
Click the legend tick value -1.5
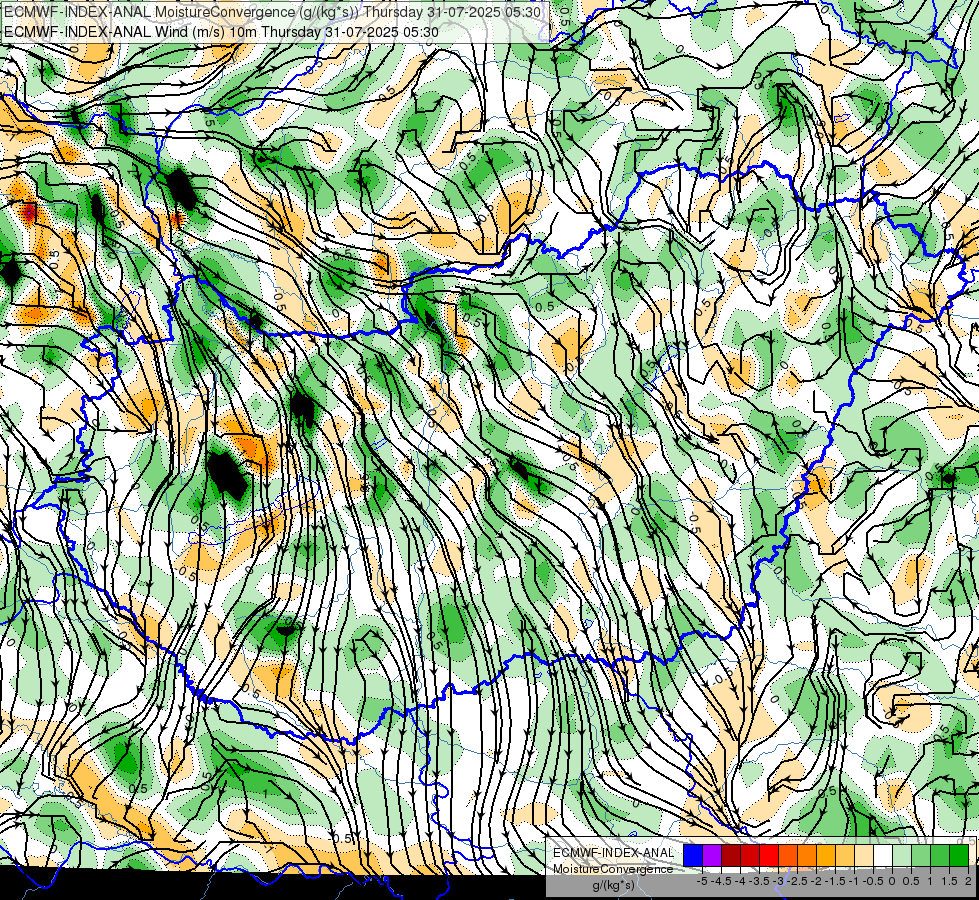pos(835,881)
